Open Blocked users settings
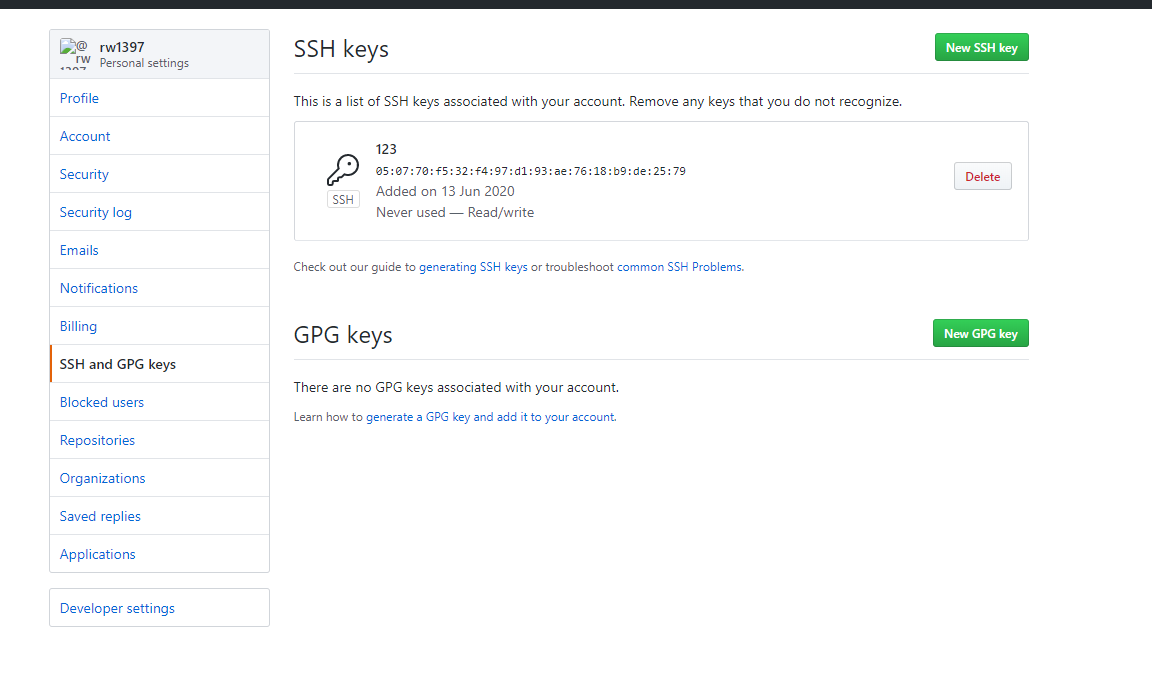 pyautogui.click(x=102, y=402)
